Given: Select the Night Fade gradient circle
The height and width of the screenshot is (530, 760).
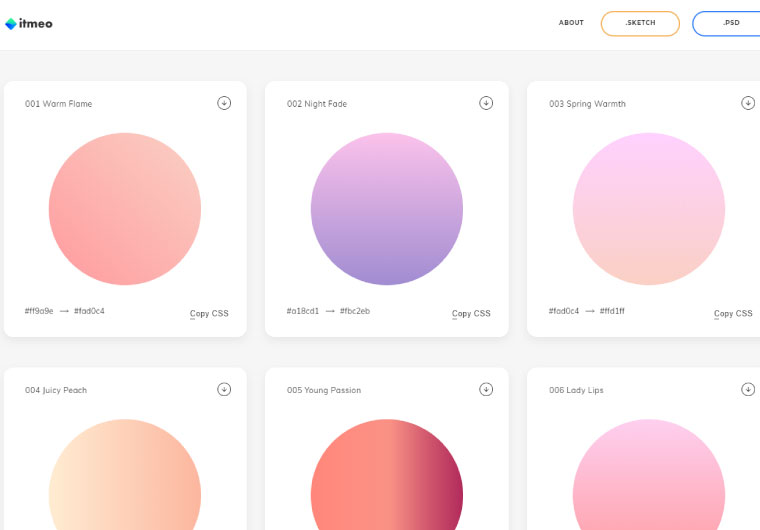Looking at the screenshot, I should (x=387, y=209).
